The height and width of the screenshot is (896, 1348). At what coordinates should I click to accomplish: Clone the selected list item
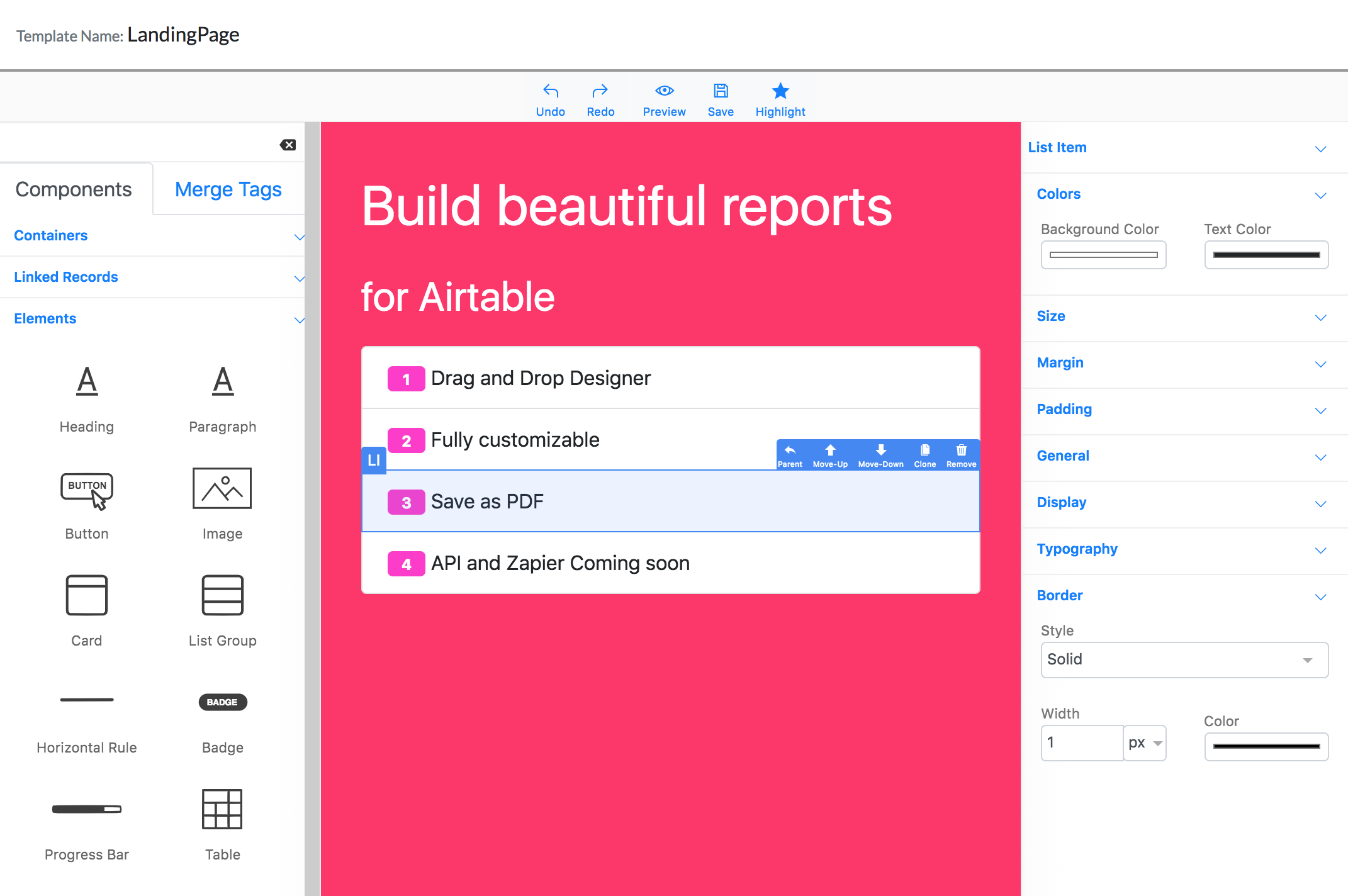click(x=925, y=456)
